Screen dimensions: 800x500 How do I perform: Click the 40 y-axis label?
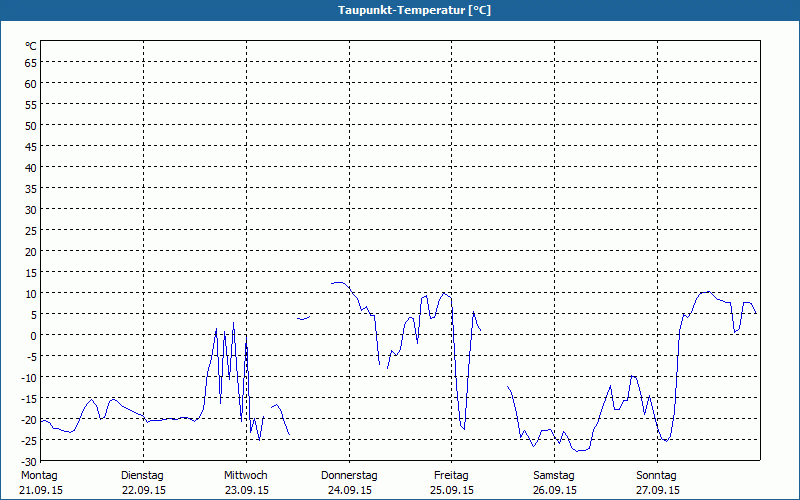coord(31,168)
